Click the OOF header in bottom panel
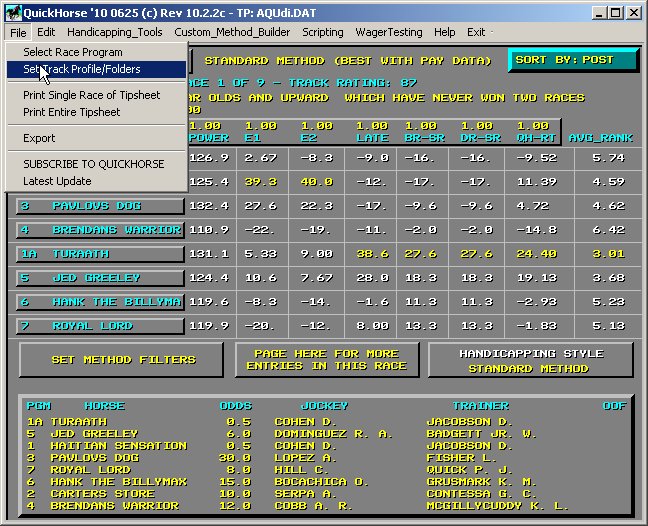This screenshot has height=526, width=648. (615, 406)
